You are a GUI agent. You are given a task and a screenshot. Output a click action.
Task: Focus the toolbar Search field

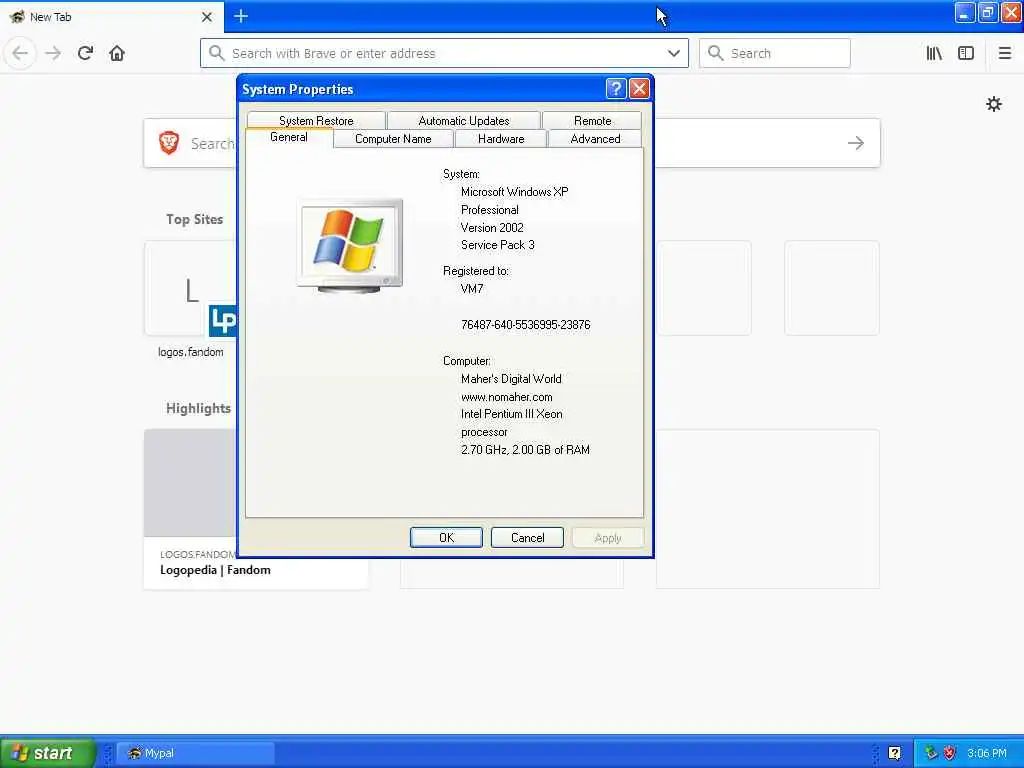[x=775, y=53]
